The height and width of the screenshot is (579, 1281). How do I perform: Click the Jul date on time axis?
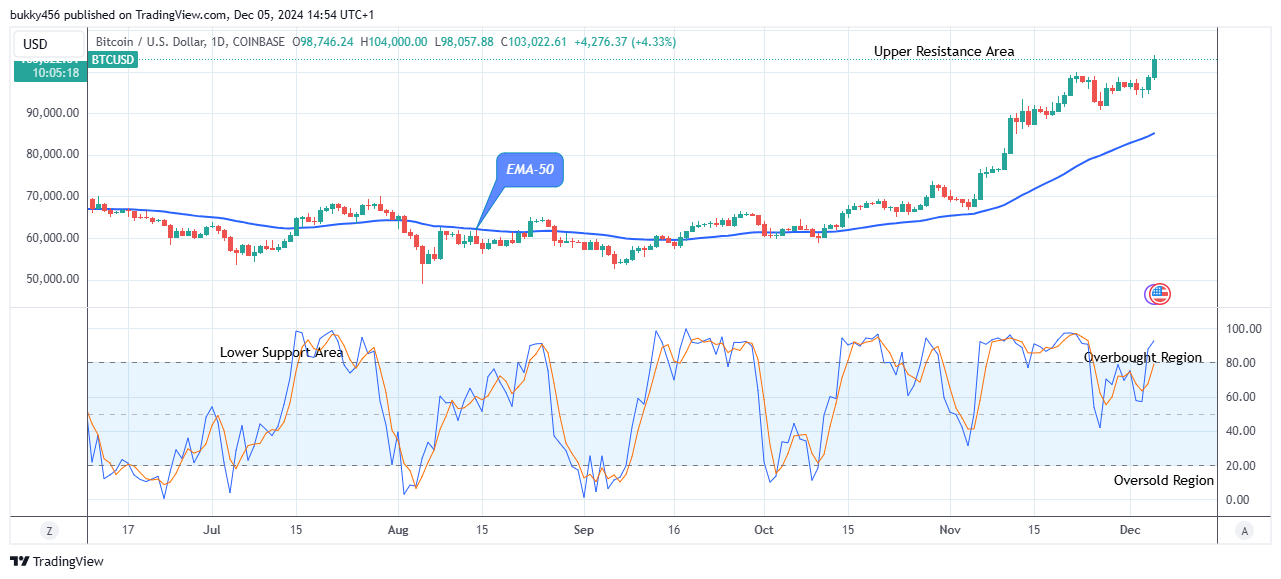[x=212, y=530]
